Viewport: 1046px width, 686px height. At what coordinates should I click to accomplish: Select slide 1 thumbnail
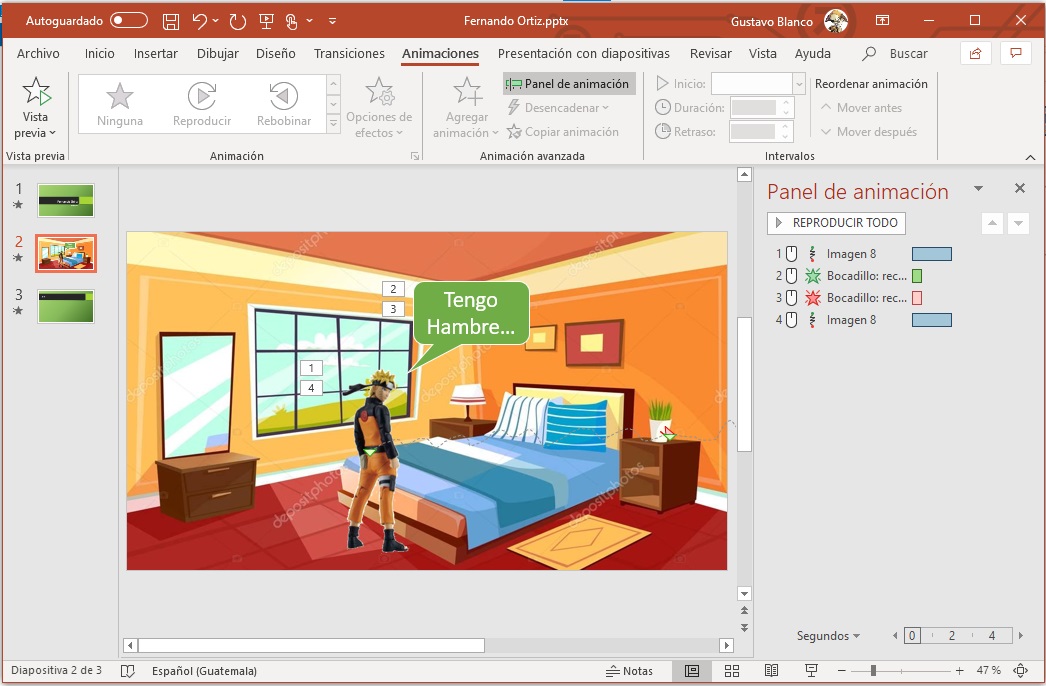click(65, 200)
